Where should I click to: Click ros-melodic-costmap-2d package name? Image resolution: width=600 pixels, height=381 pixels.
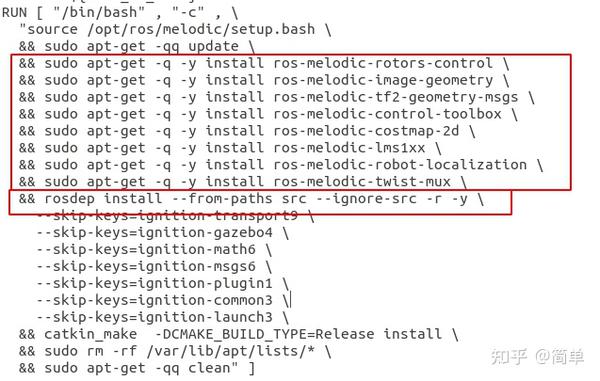[x=366, y=131]
